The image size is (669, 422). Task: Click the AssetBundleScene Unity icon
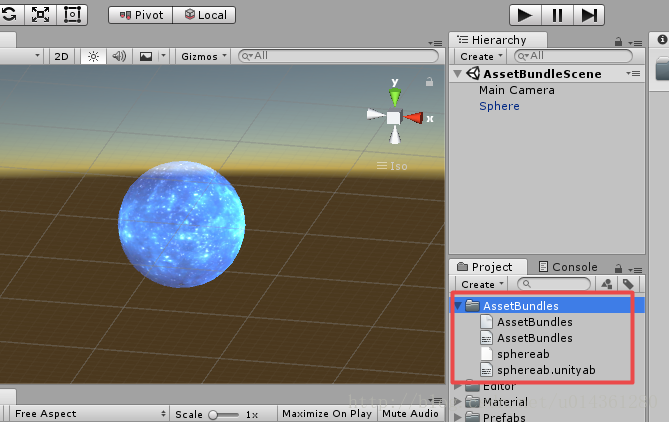pos(473,73)
